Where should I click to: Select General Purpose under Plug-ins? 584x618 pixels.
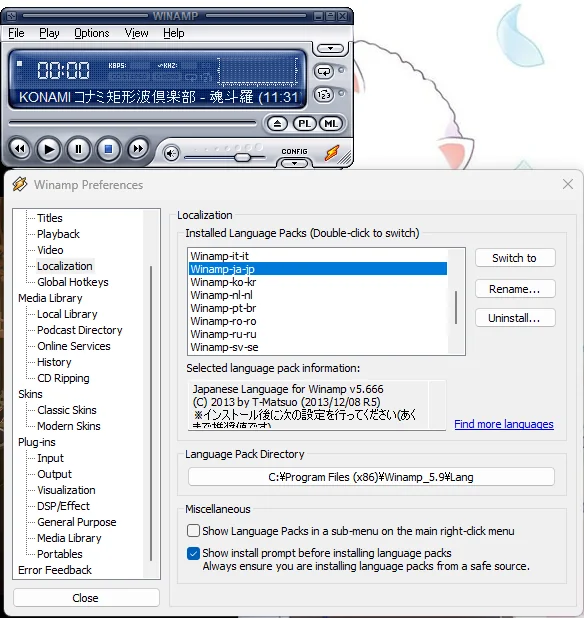click(76, 522)
